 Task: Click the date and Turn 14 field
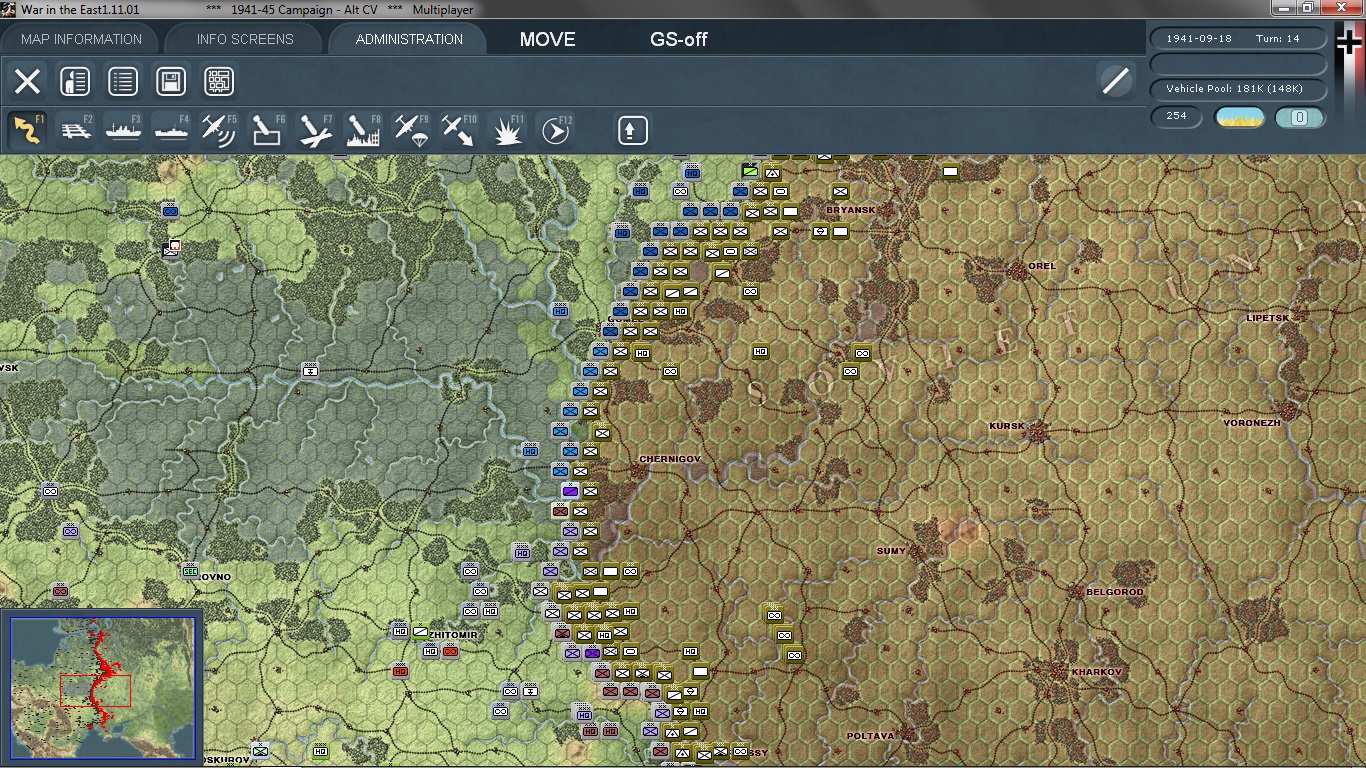click(x=1239, y=38)
